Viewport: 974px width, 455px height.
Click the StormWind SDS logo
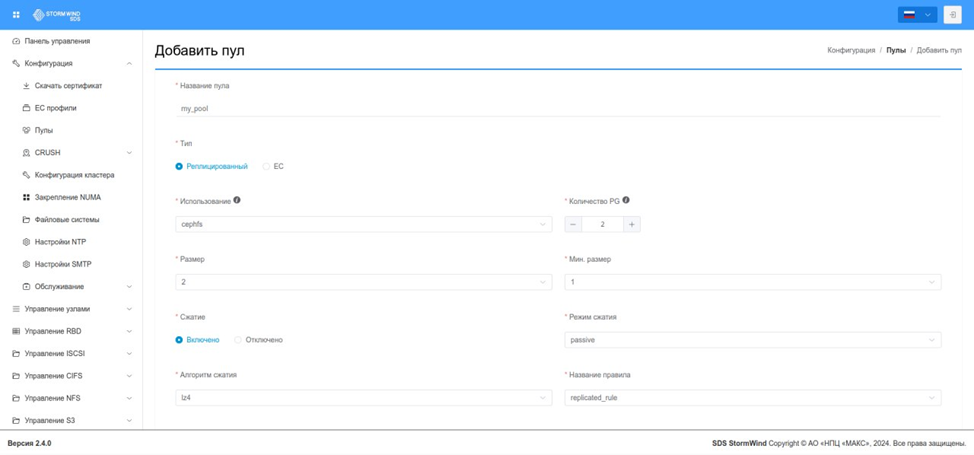pos(57,15)
